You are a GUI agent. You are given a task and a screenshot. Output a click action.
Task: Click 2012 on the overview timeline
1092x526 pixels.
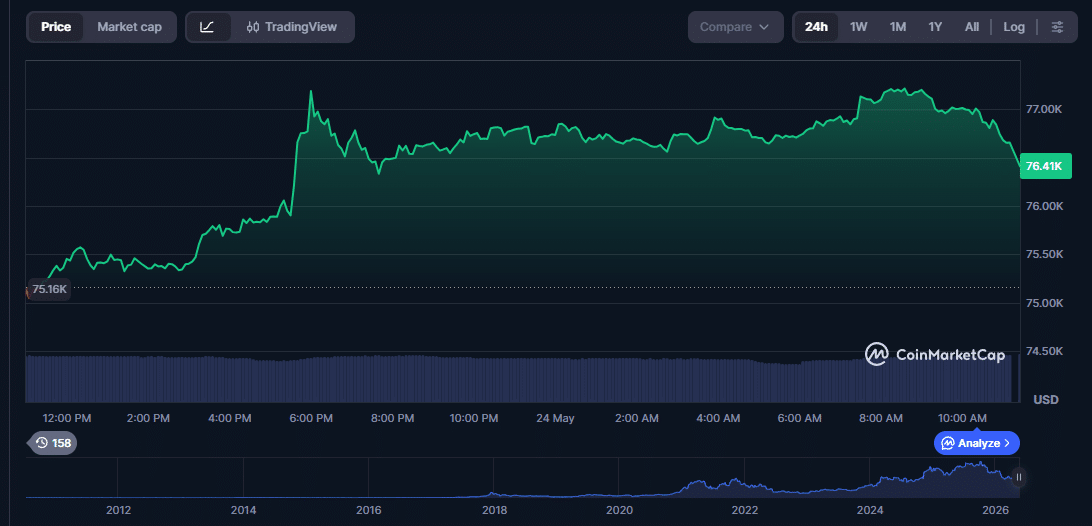click(x=118, y=510)
